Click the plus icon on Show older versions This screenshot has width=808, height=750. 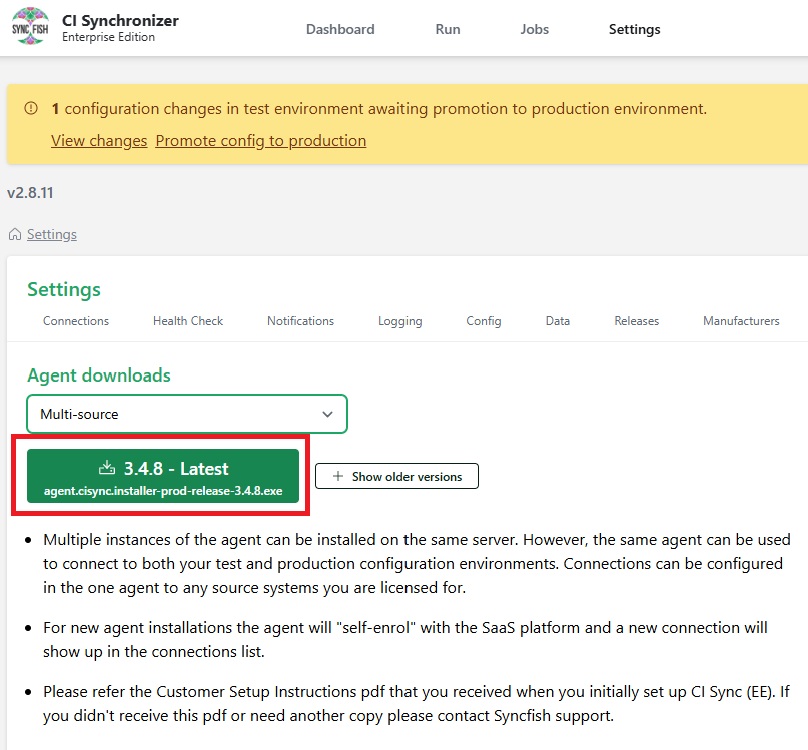(x=338, y=476)
